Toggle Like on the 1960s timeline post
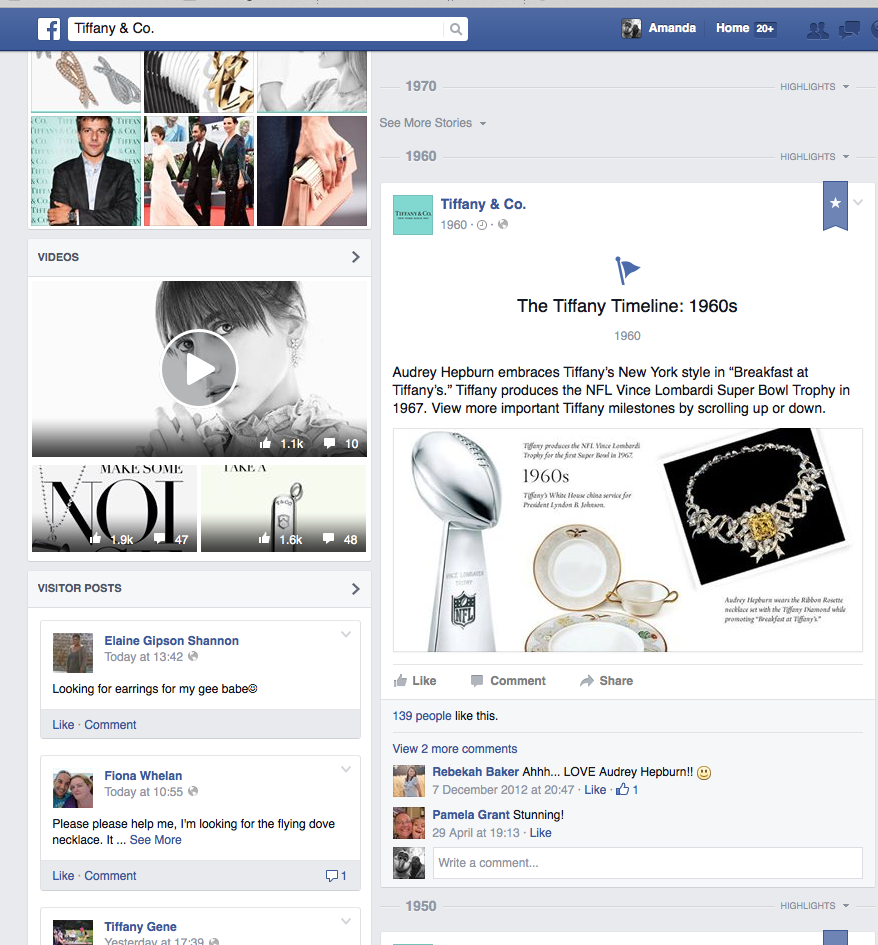The width and height of the screenshot is (878, 945). (x=415, y=681)
